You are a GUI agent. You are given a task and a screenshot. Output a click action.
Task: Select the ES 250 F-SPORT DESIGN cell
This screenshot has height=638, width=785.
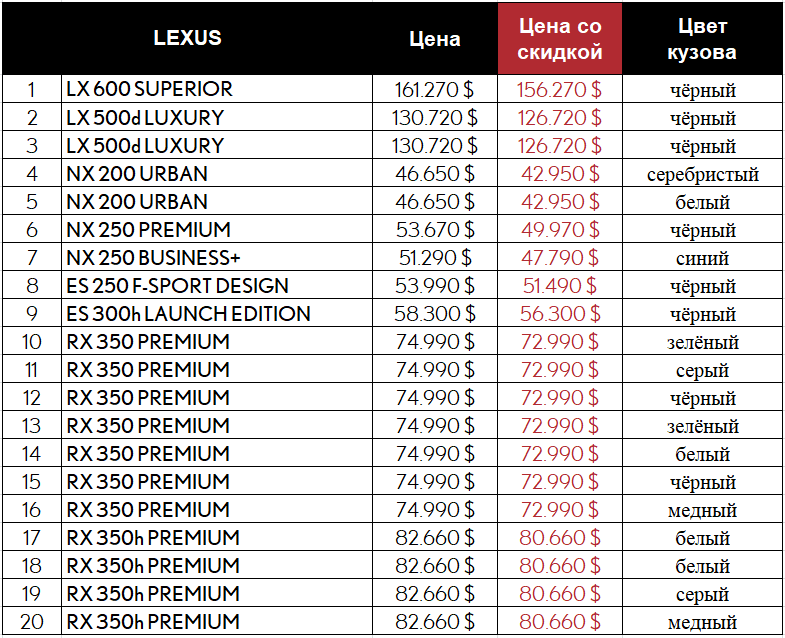(177, 285)
